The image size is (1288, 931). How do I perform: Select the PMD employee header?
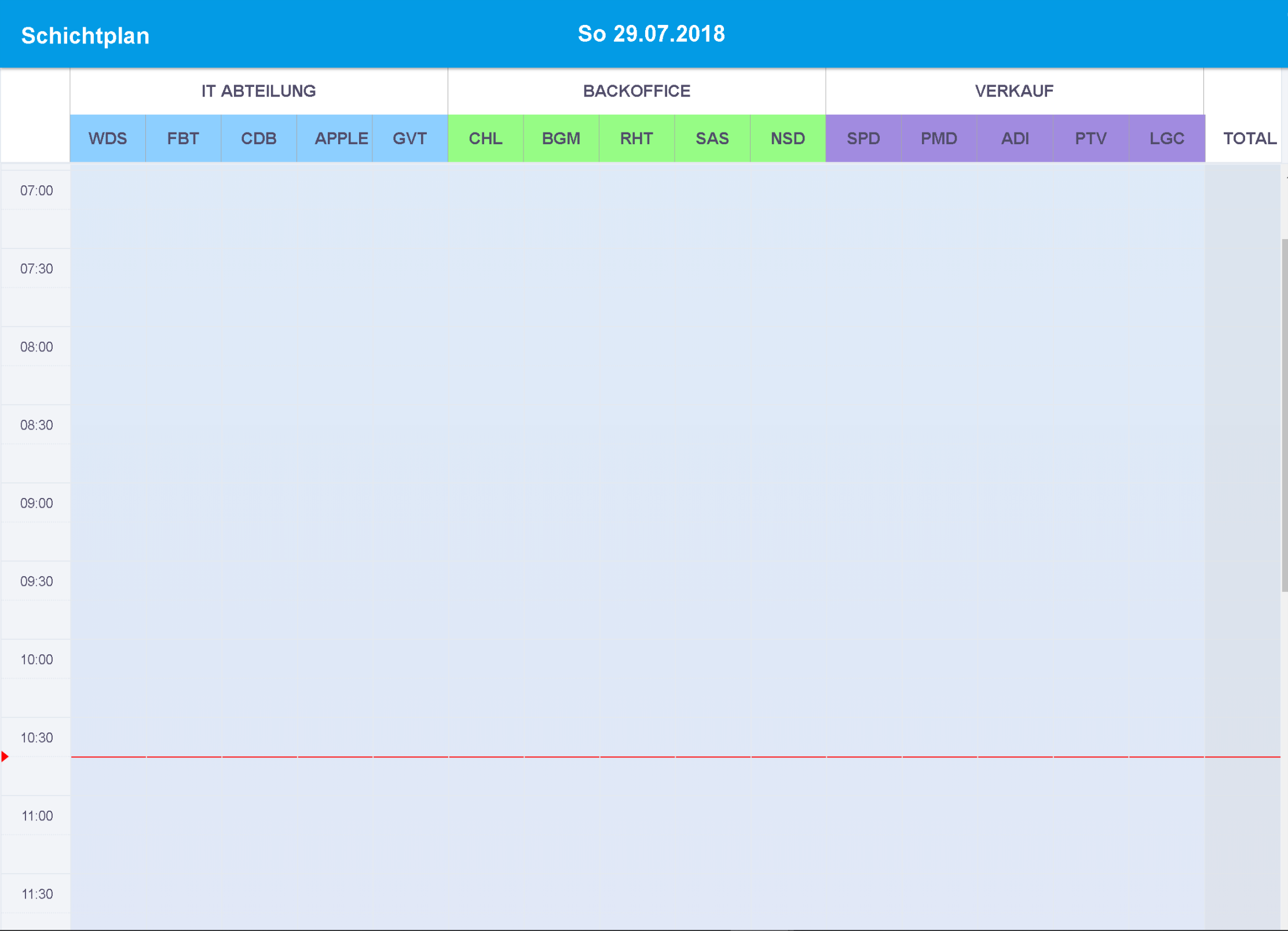(939, 138)
